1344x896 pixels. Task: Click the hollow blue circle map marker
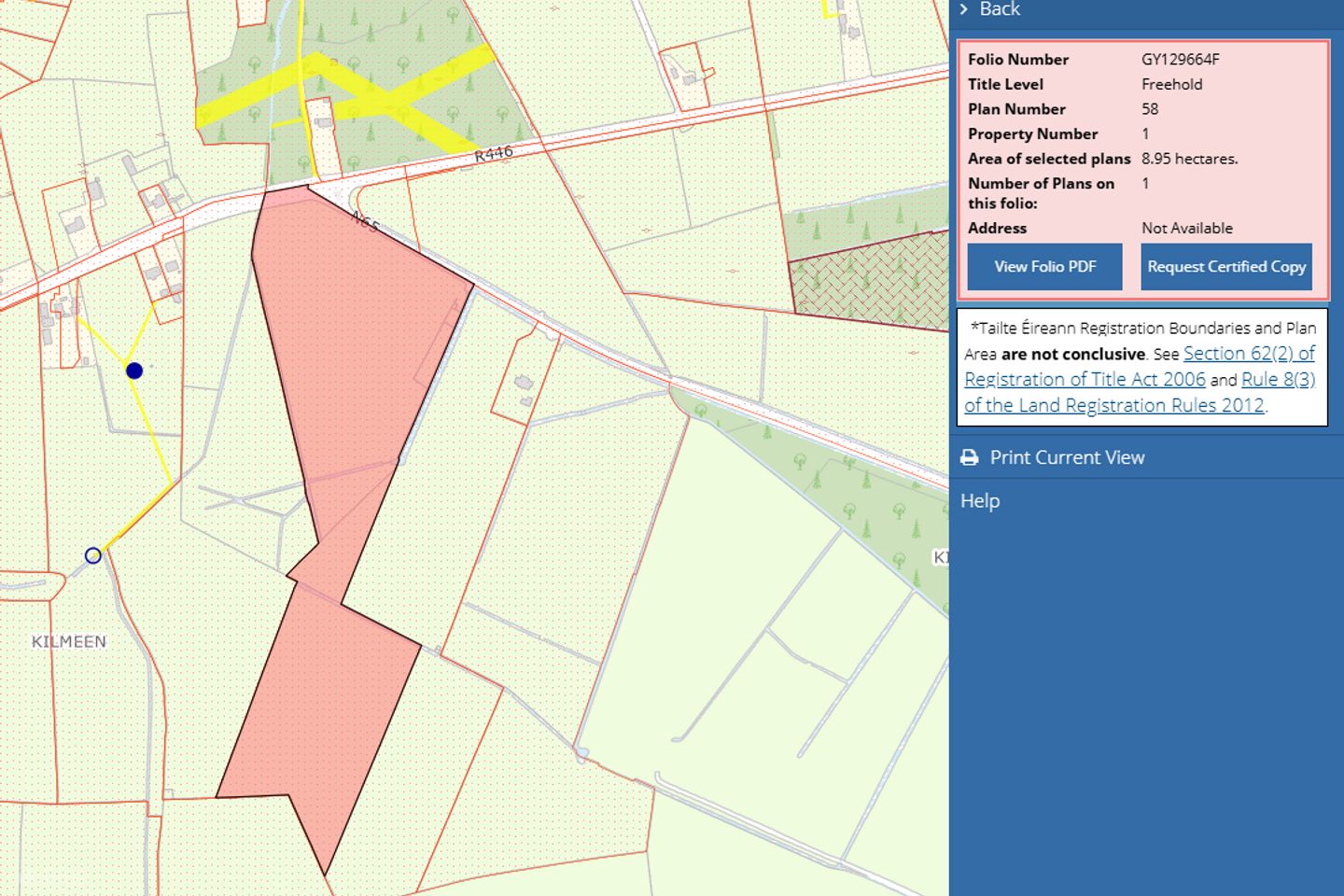coord(93,555)
